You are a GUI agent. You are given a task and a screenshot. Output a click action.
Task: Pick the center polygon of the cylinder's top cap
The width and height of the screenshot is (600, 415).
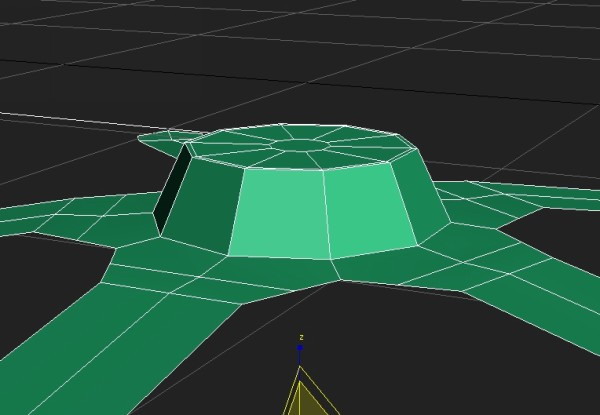point(298,146)
